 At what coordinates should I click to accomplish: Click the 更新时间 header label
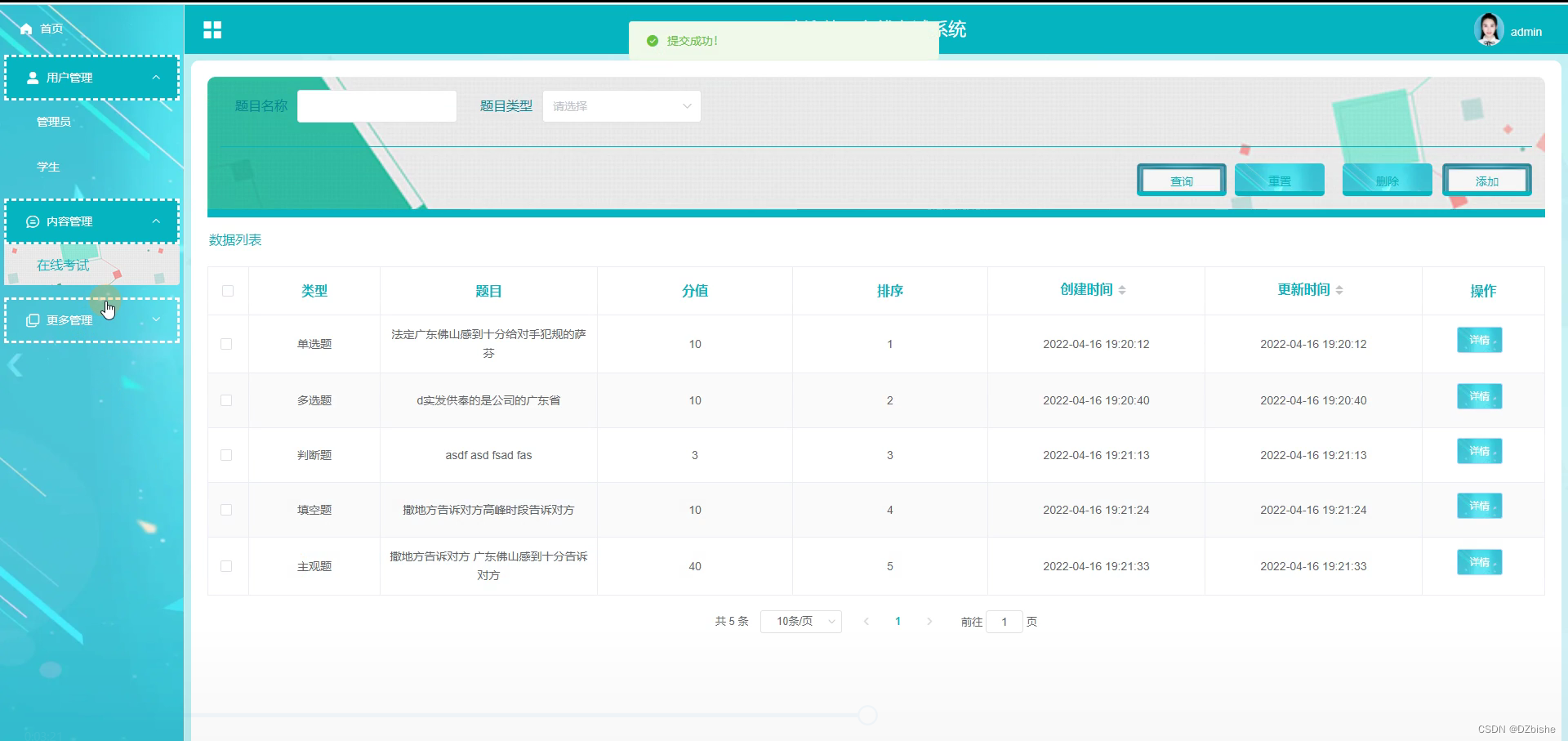click(1303, 290)
